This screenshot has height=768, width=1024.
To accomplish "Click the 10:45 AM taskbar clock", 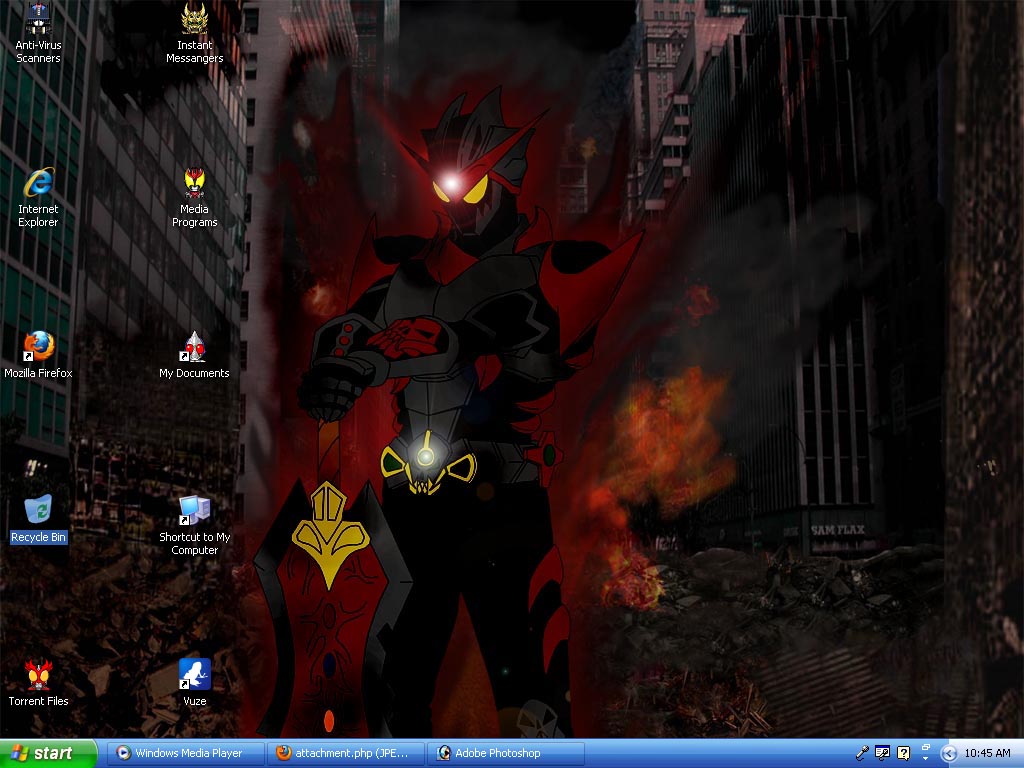I will click(987, 753).
